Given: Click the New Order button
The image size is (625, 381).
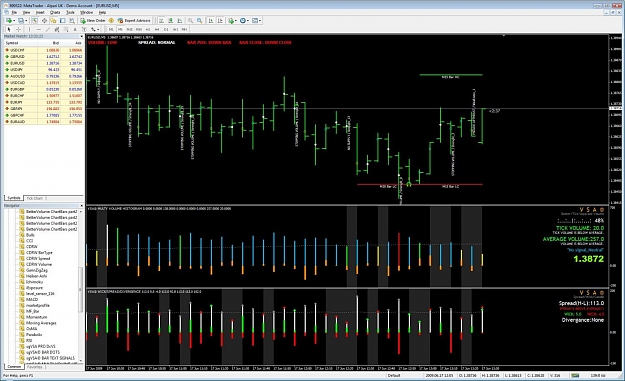Looking at the screenshot, I should coord(92,20).
